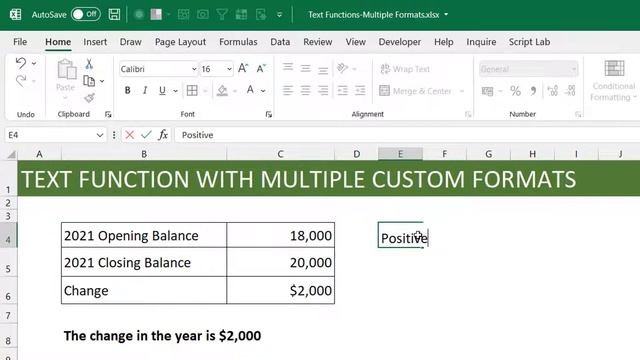
Task: Click the Align Left icon
Action: click(x=288, y=90)
